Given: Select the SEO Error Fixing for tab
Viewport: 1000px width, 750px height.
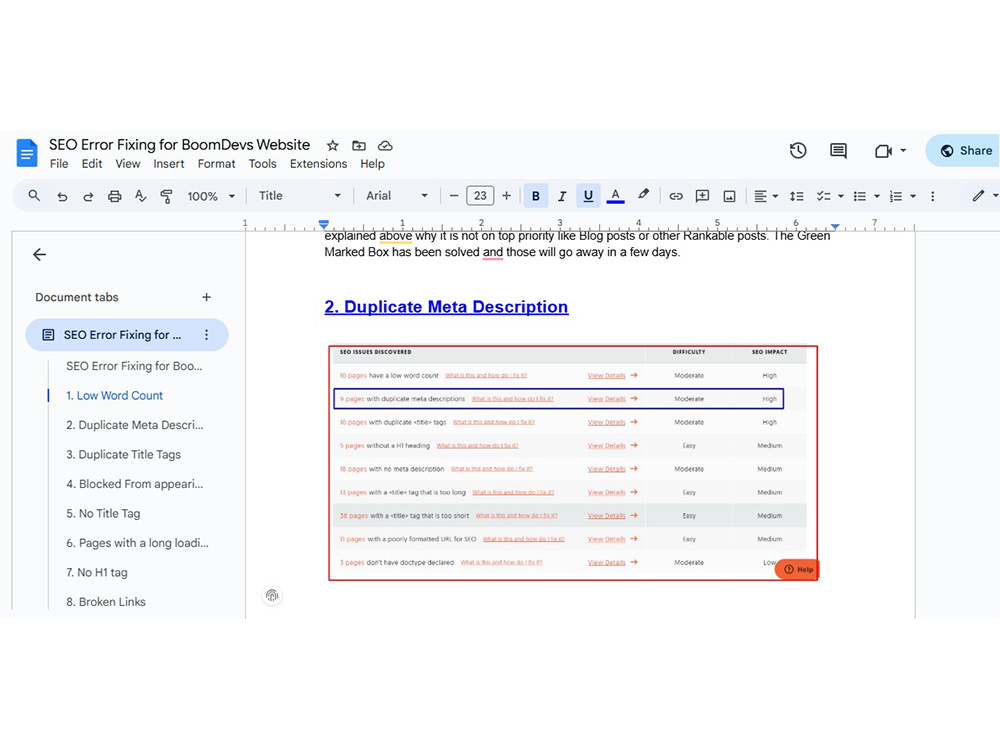Looking at the screenshot, I should [x=127, y=335].
